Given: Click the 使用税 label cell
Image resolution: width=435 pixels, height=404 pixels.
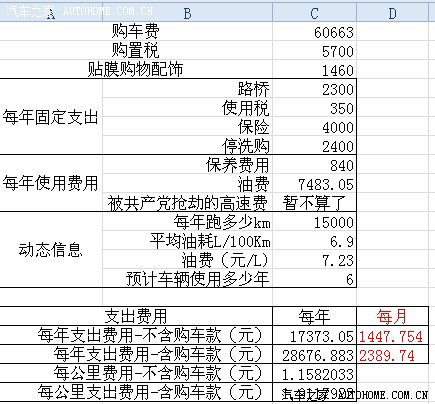Looking at the screenshot, I should click(x=187, y=107).
